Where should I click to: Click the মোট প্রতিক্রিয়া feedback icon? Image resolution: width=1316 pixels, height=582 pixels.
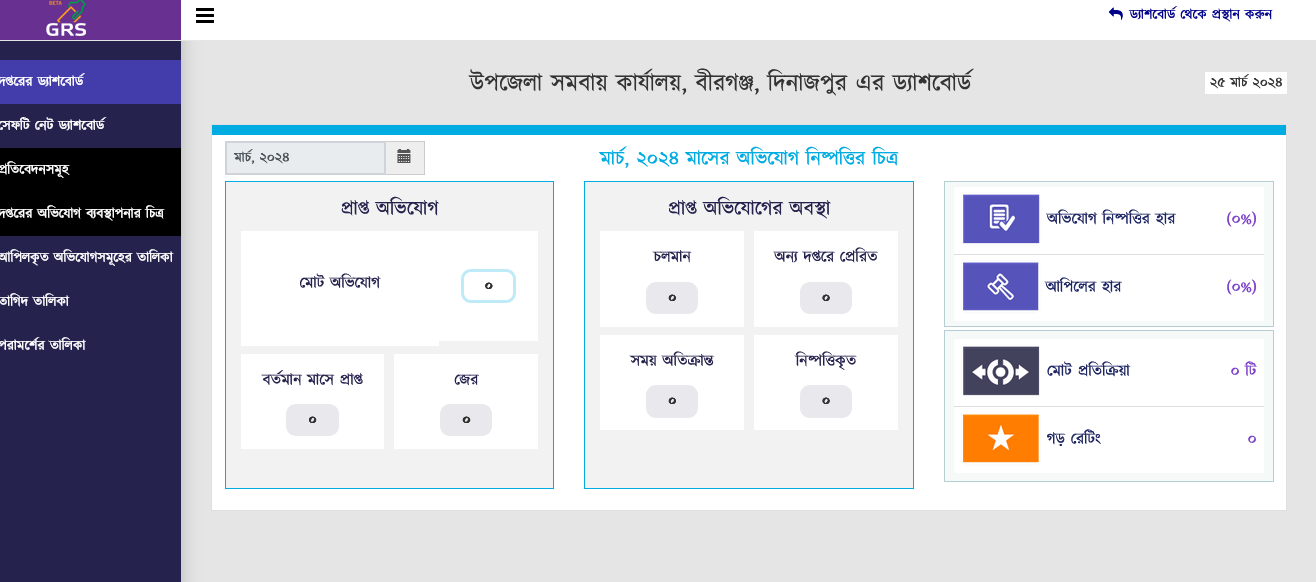point(1000,371)
